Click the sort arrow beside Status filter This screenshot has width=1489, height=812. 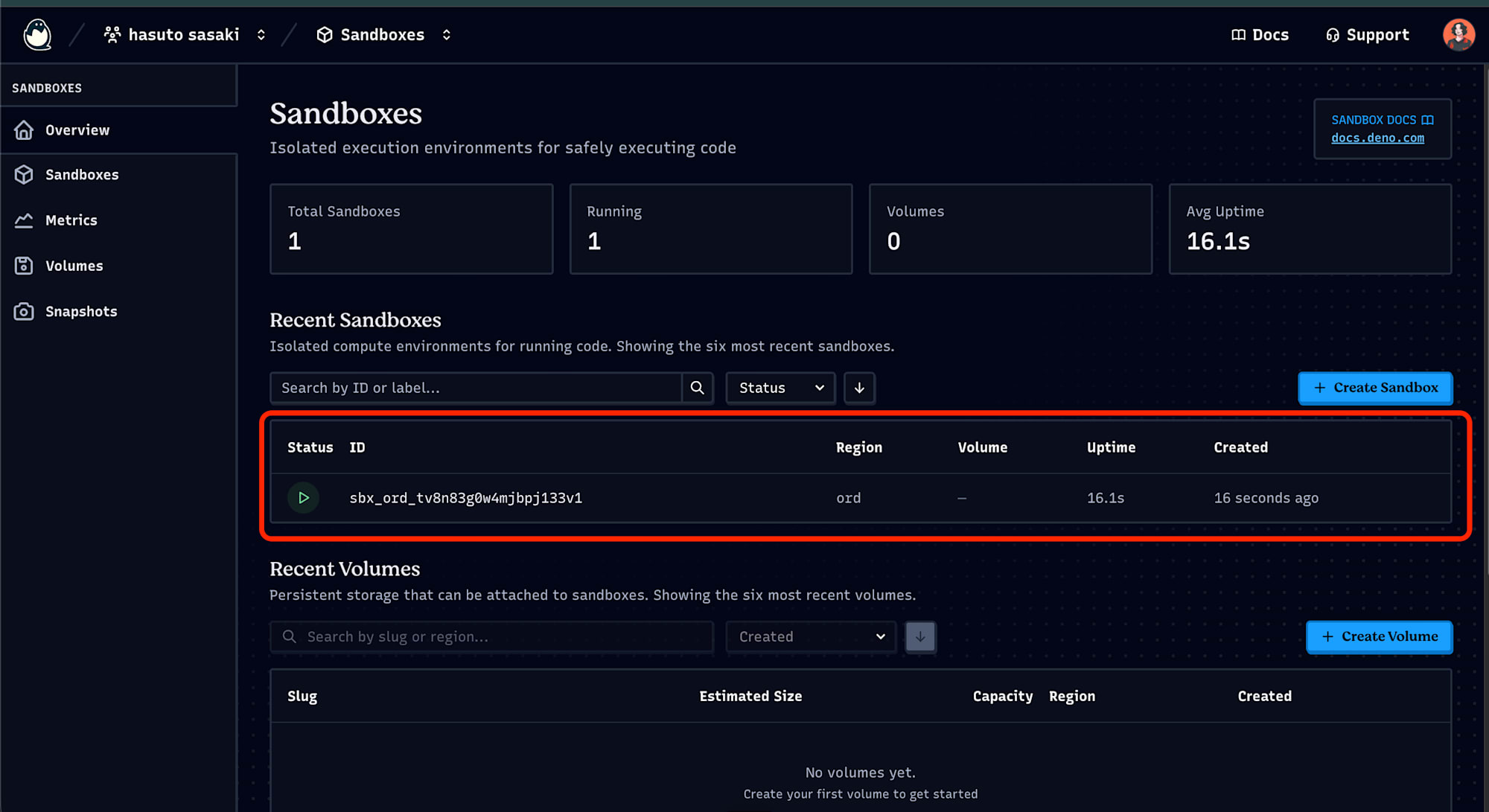click(x=859, y=388)
